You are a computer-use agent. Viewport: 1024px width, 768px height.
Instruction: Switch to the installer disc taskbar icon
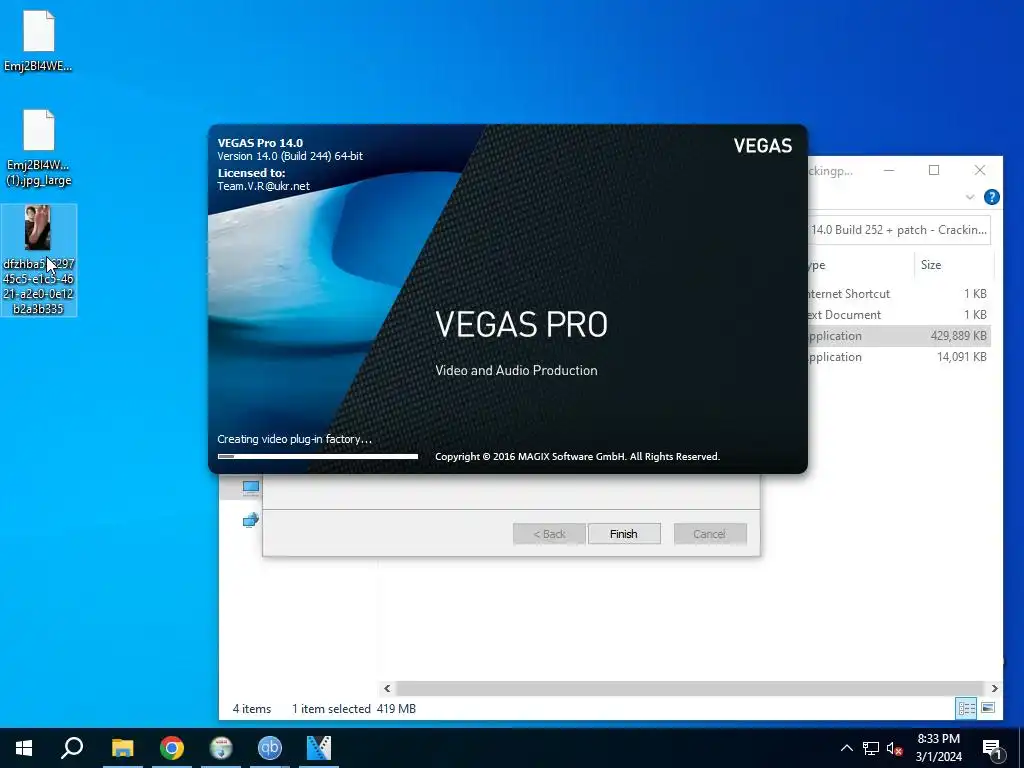221,748
